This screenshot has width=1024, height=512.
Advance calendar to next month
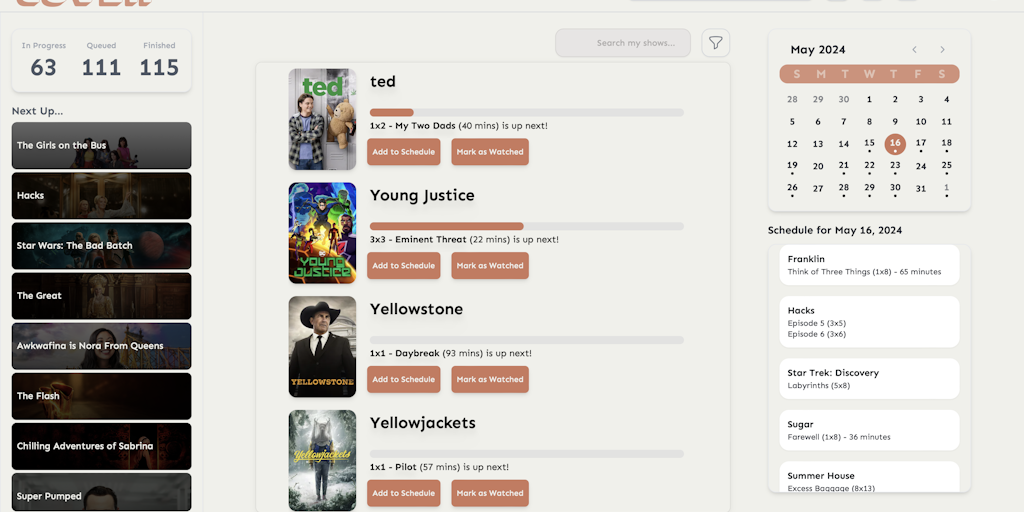pos(942,50)
